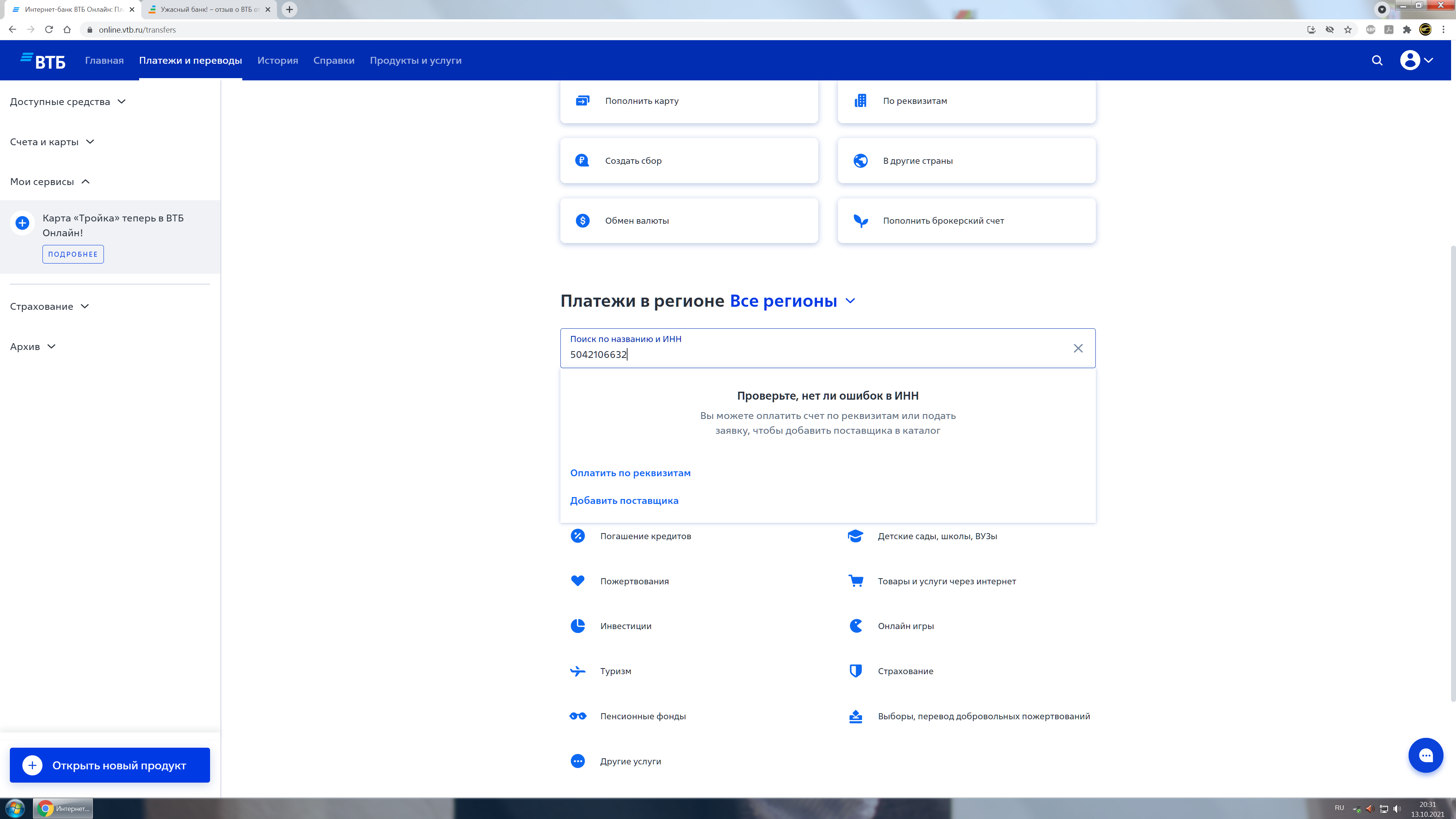Click the Детские сады graduation cap icon
Screen dimensions: 1456x819
(855, 536)
